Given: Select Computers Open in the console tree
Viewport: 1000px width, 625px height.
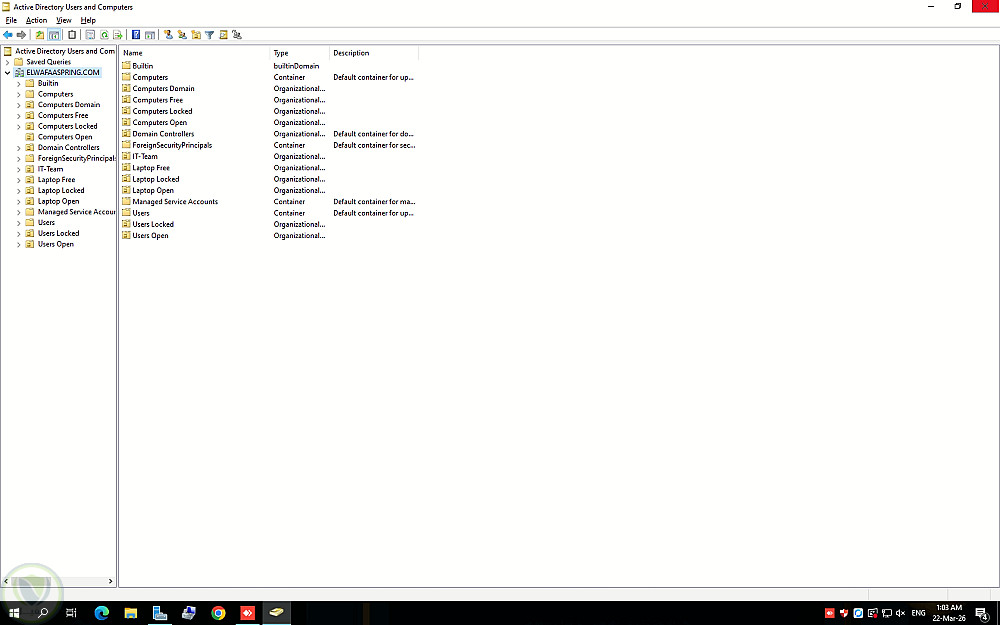Looking at the screenshot, I should pos(64,136).
